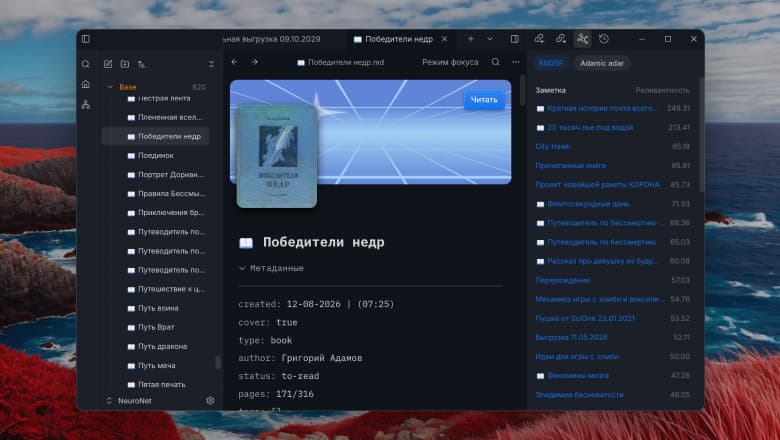Open search via left ribbon magnifier
The width and height of the screenshot is (780, 440).
pyautogui.click(x=86, y=64)
